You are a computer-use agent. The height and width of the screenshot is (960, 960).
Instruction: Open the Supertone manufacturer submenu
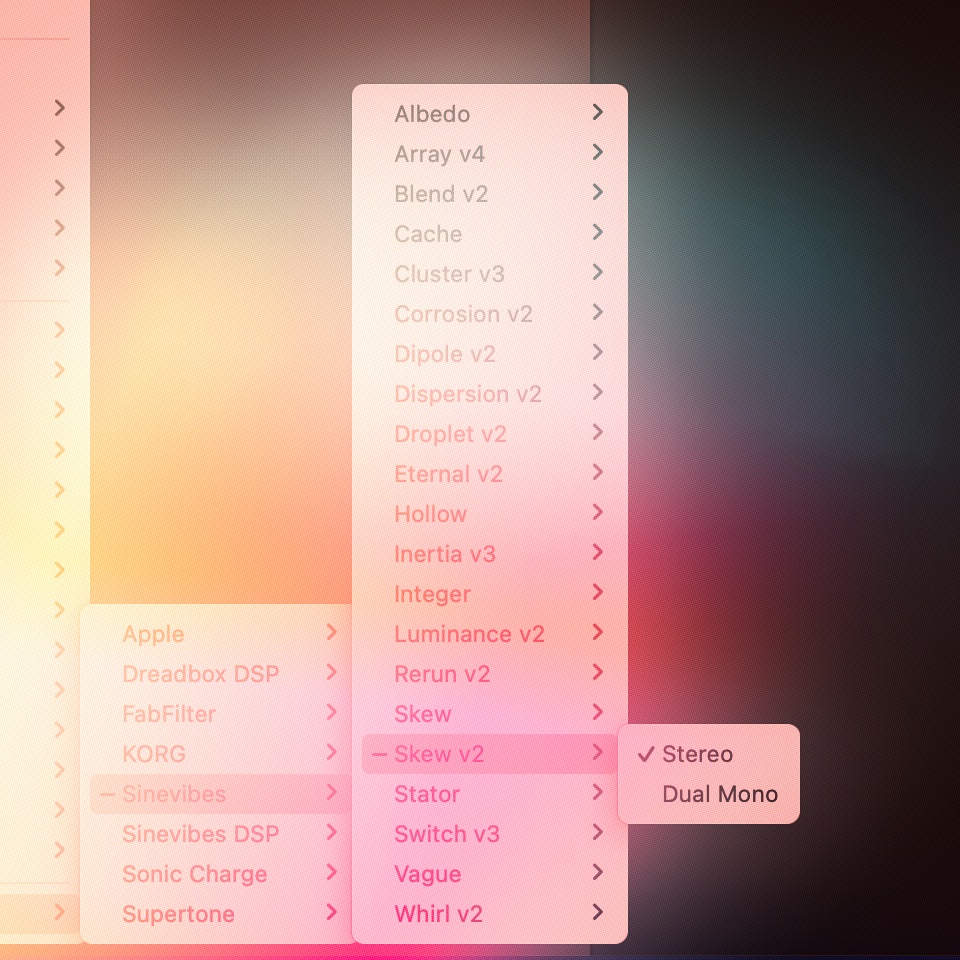click(x=220, y=914)
